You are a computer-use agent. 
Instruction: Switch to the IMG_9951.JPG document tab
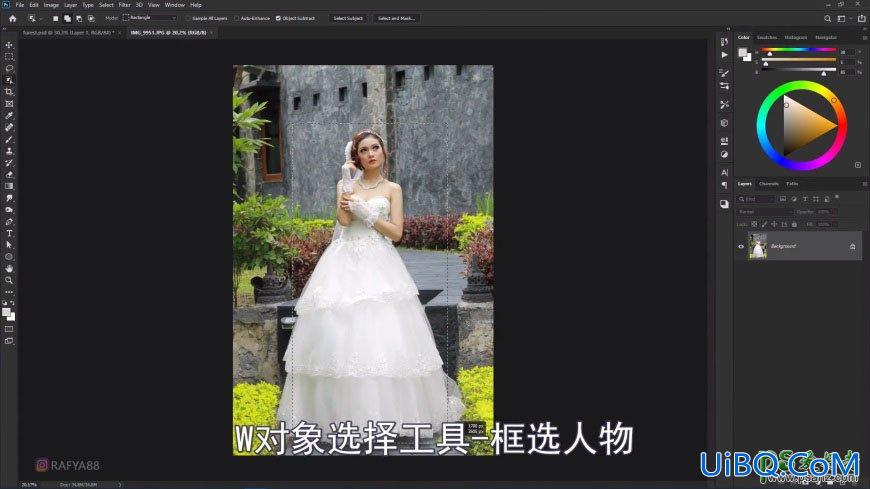(168, 33)
